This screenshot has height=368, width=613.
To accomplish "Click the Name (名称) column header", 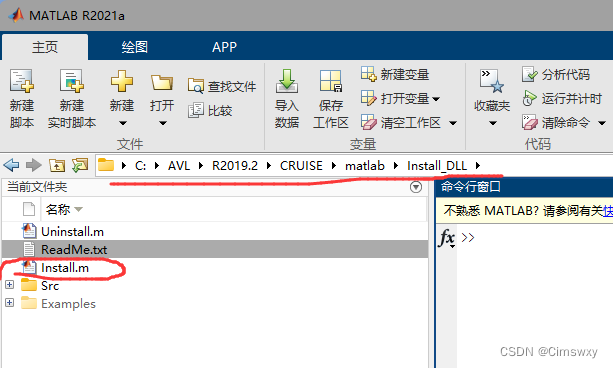I will 233,210.
